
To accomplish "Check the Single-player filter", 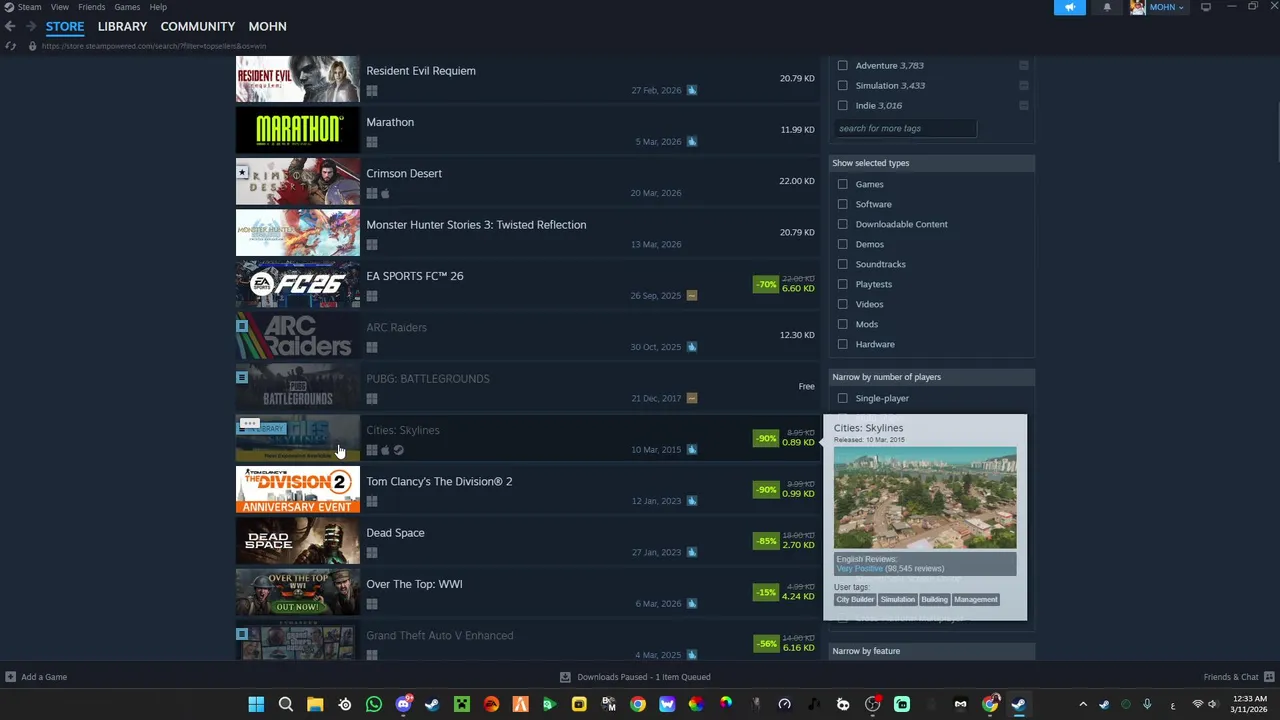I will point(842,398).
